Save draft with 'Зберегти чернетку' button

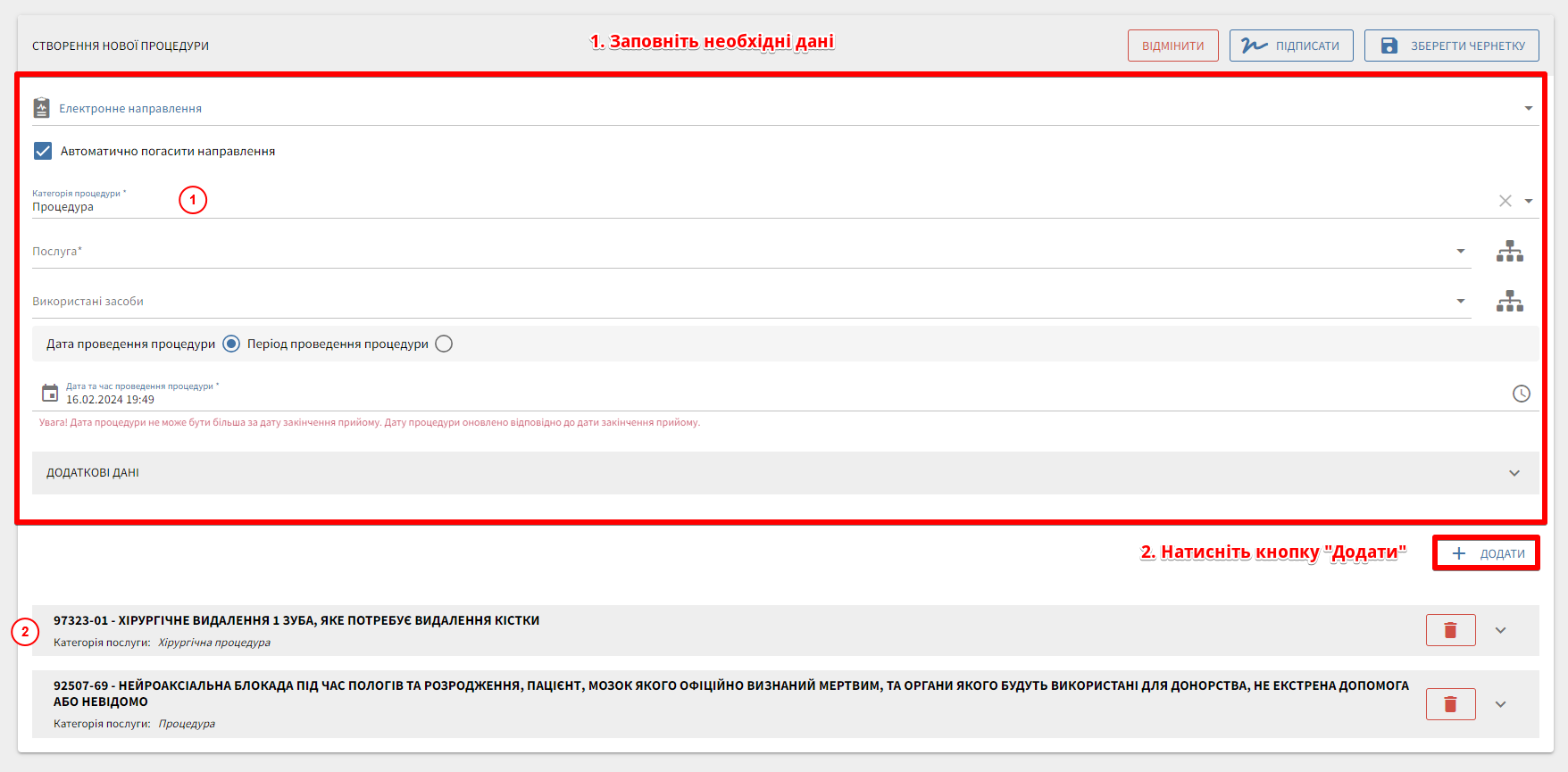tap(1451, 46)
